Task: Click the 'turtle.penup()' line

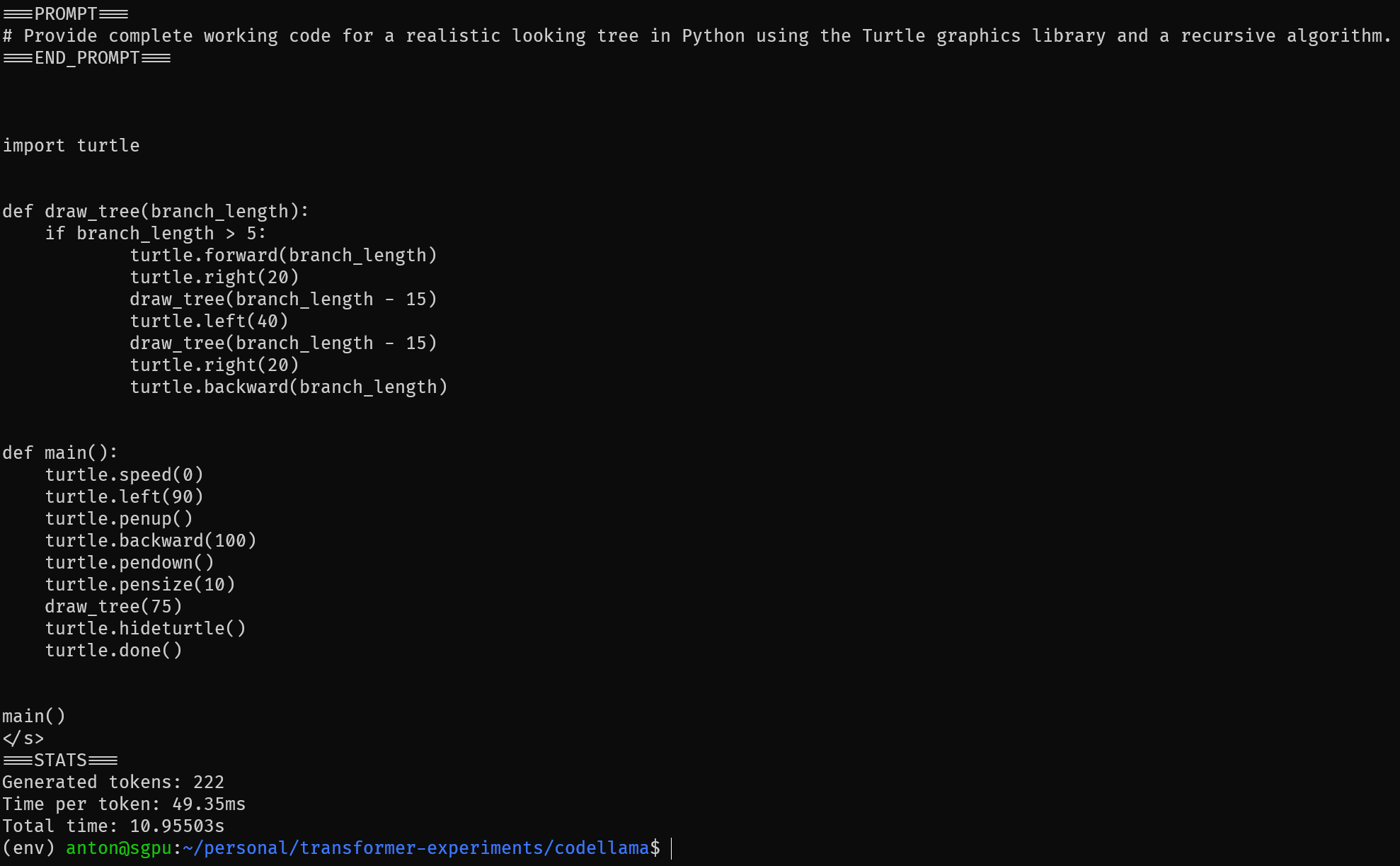Action: click(118, 518)
